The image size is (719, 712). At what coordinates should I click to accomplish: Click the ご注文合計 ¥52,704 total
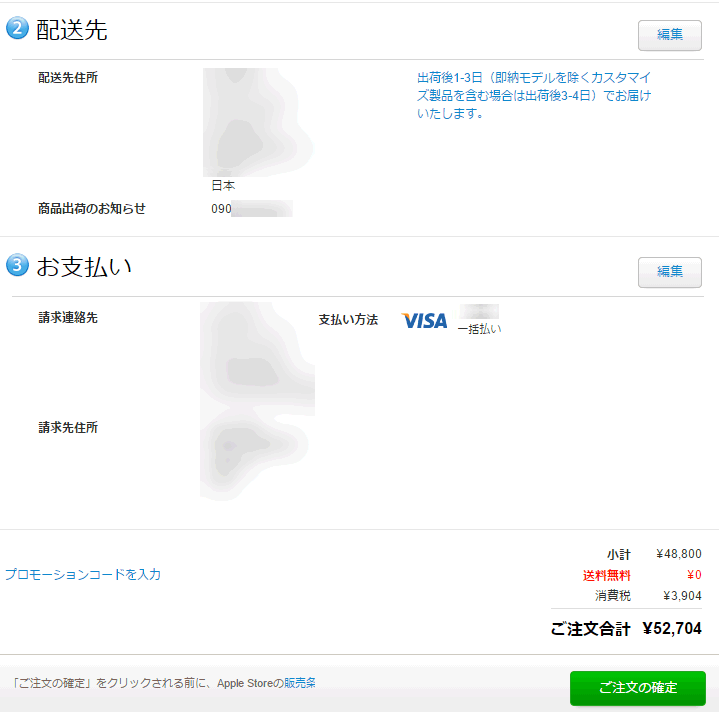tap(625, 629)
